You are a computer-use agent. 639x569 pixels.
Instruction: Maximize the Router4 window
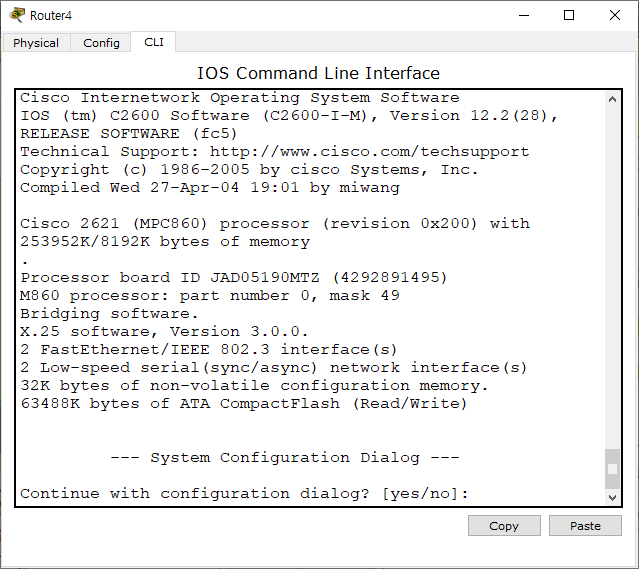coord(569,15)
